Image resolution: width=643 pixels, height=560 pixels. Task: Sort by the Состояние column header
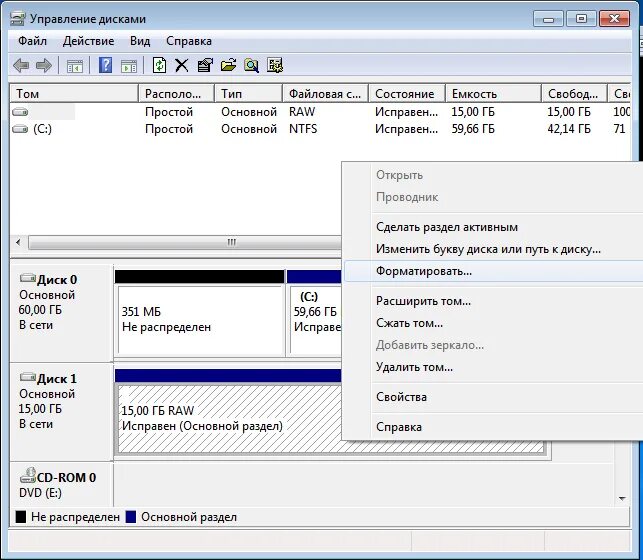(407, 93)
